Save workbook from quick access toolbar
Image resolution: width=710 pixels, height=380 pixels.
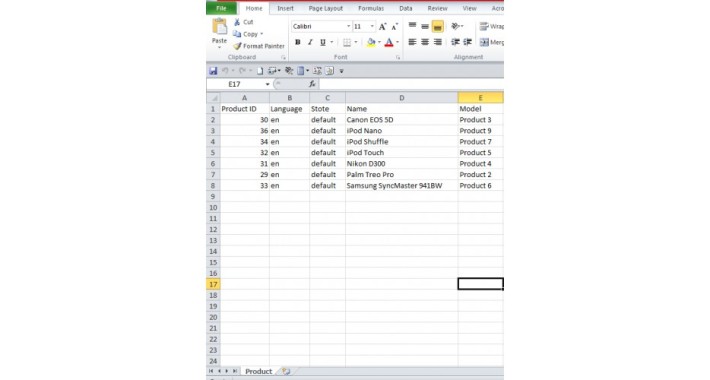[x=213, y=71]
